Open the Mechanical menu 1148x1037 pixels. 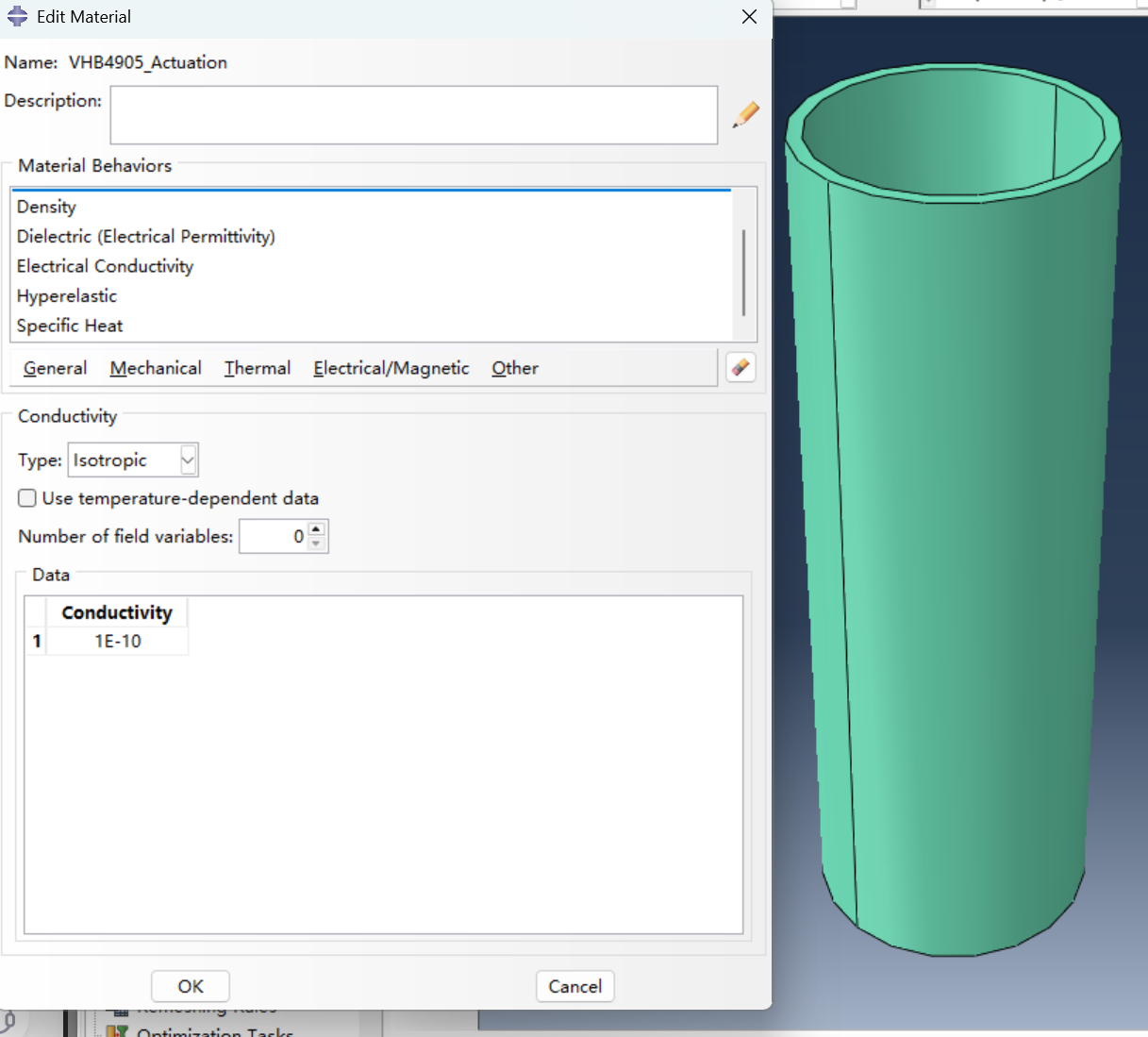(156, 368)
